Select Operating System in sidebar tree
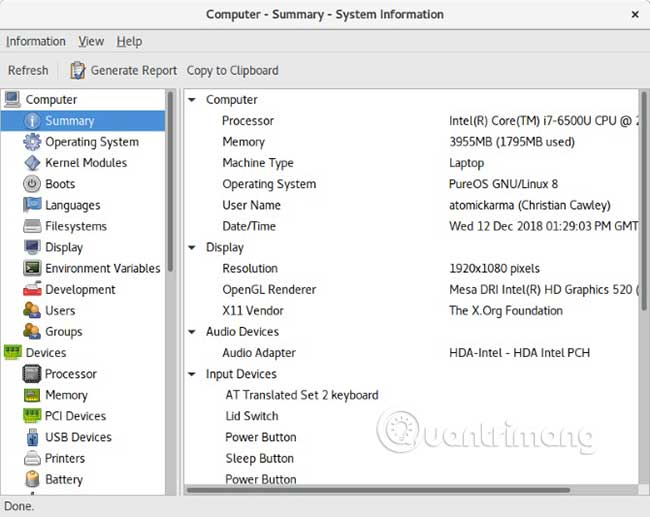Viewport: 650px width, 517px height. 92,142
